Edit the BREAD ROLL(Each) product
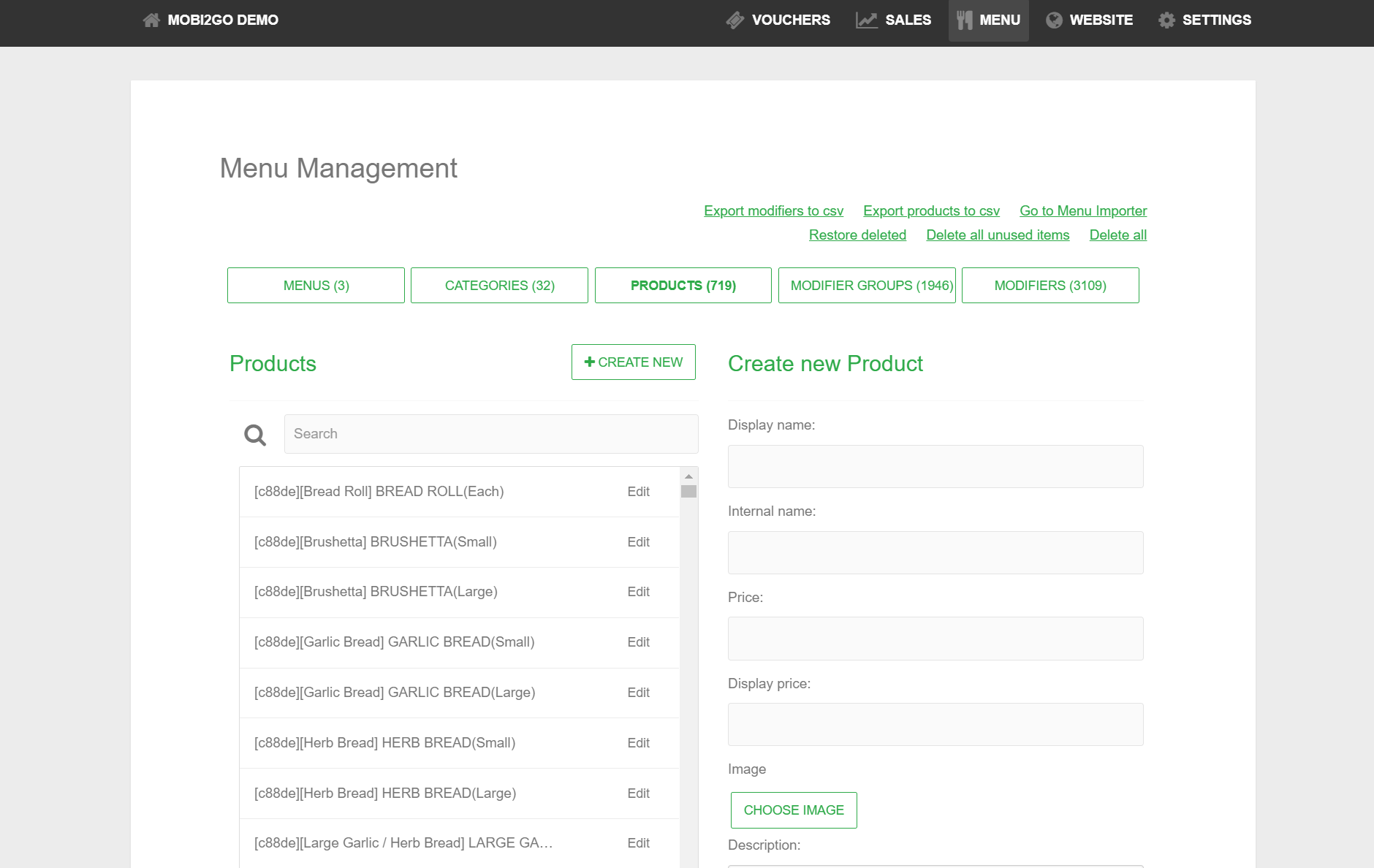The width and height of the screenshot is (1374, 868). [638, 492]
